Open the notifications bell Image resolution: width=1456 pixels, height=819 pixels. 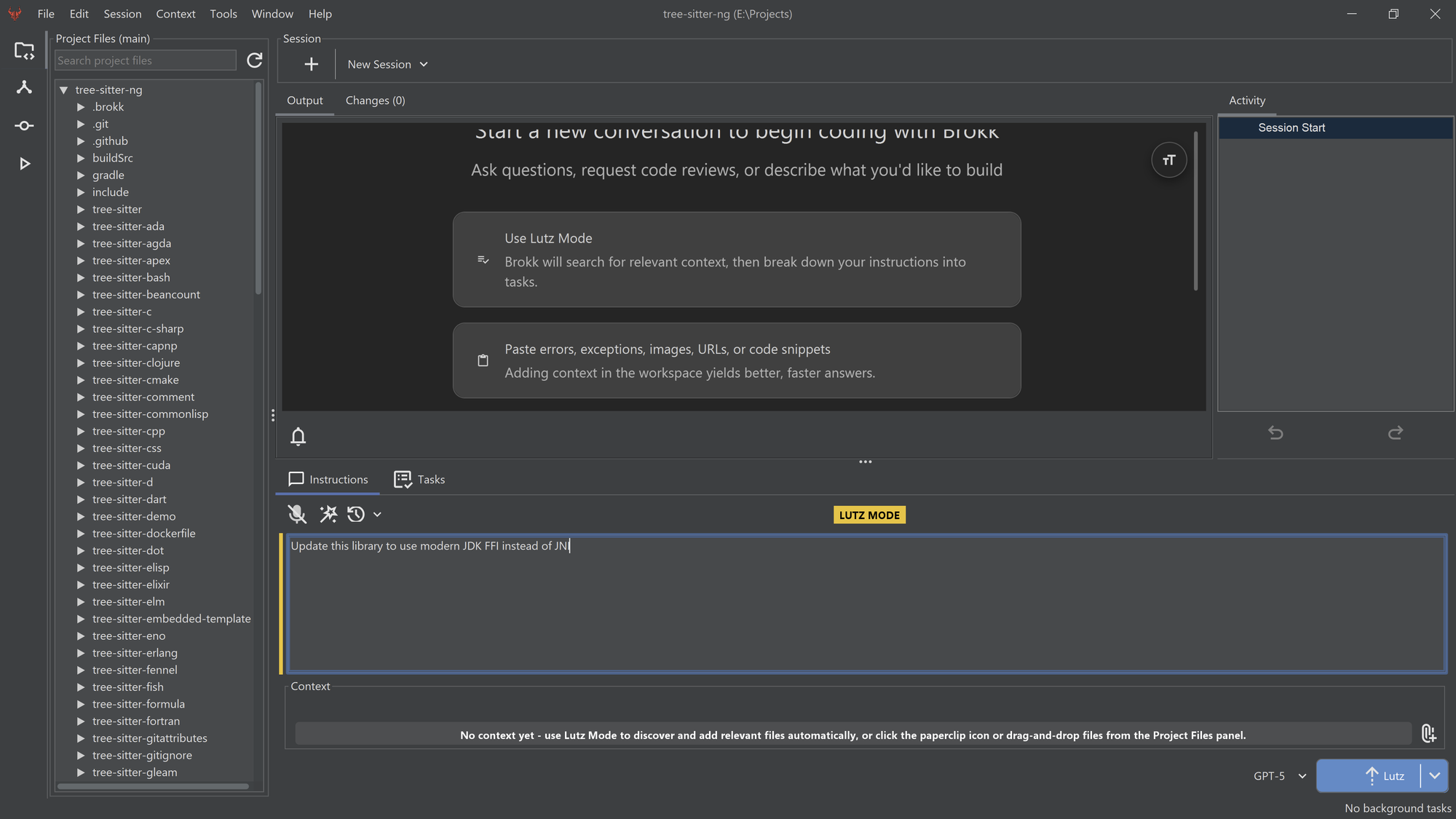tap(298, 436)
